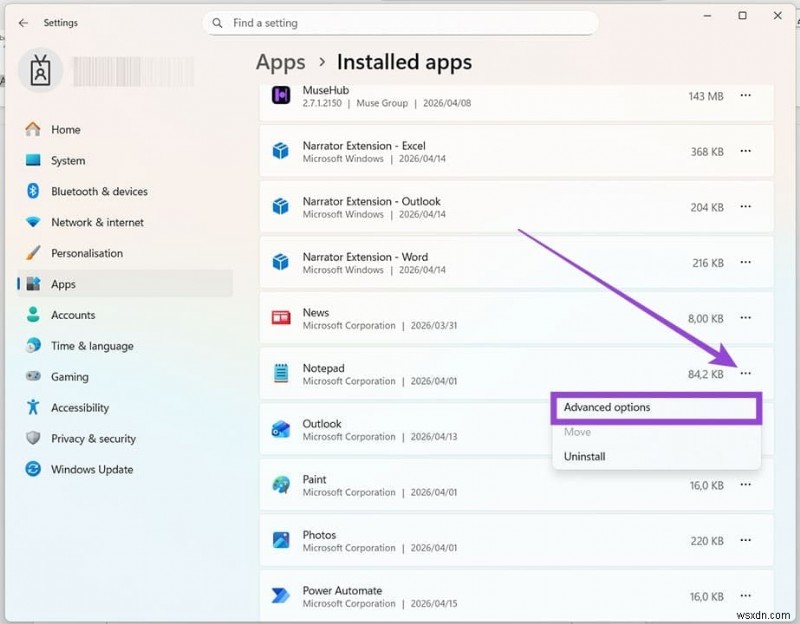Open Network & internet settings
This screenshot has height=624, width=800.
pyautogui.click(x=97, y=222)
